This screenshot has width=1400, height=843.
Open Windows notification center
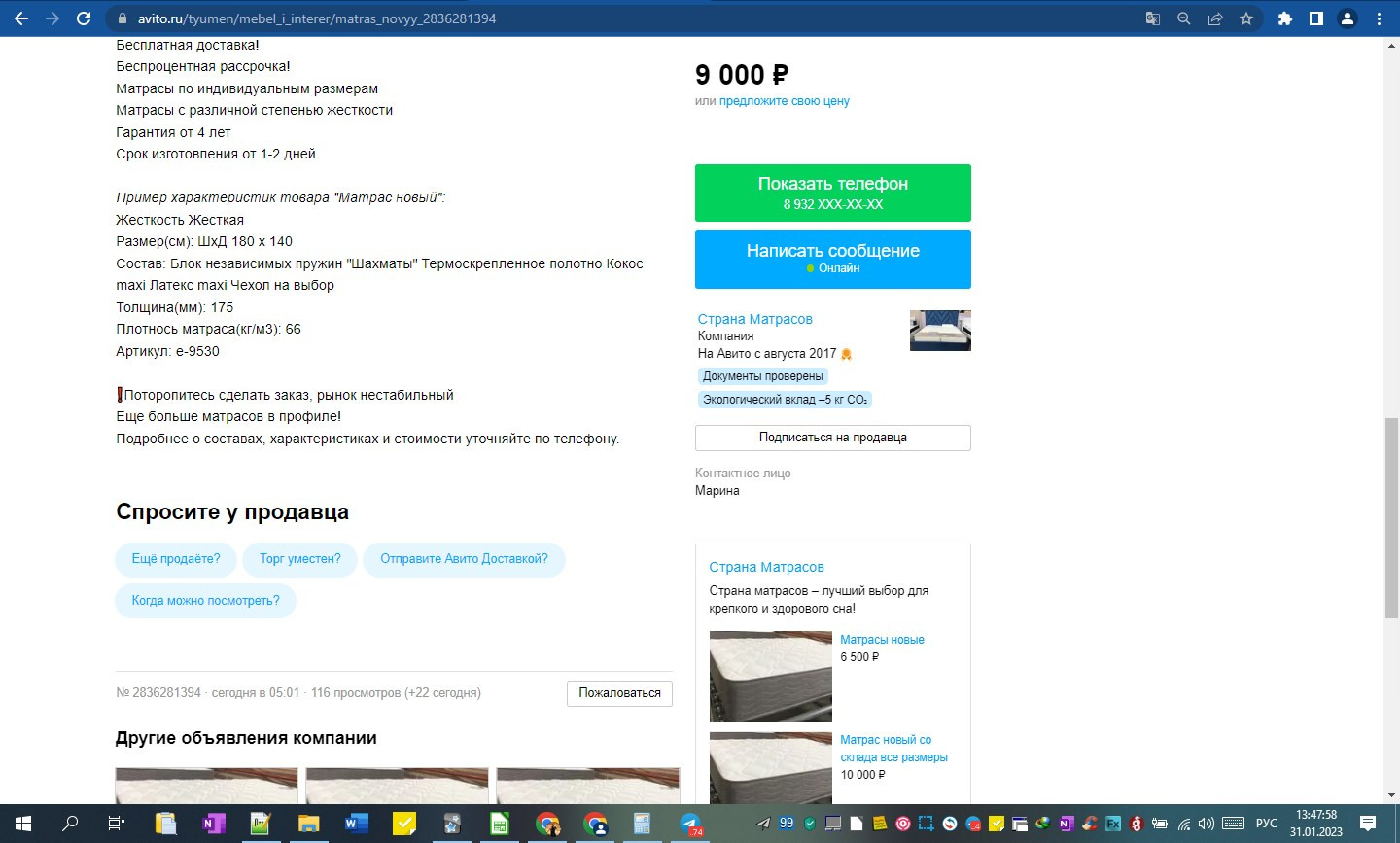pos(1368,824)
